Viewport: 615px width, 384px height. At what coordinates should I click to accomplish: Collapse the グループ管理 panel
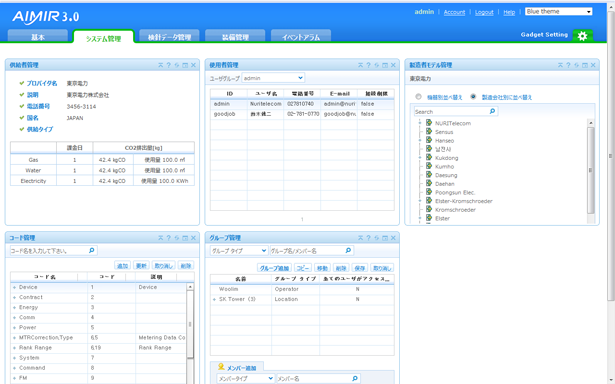pos(360,238)
